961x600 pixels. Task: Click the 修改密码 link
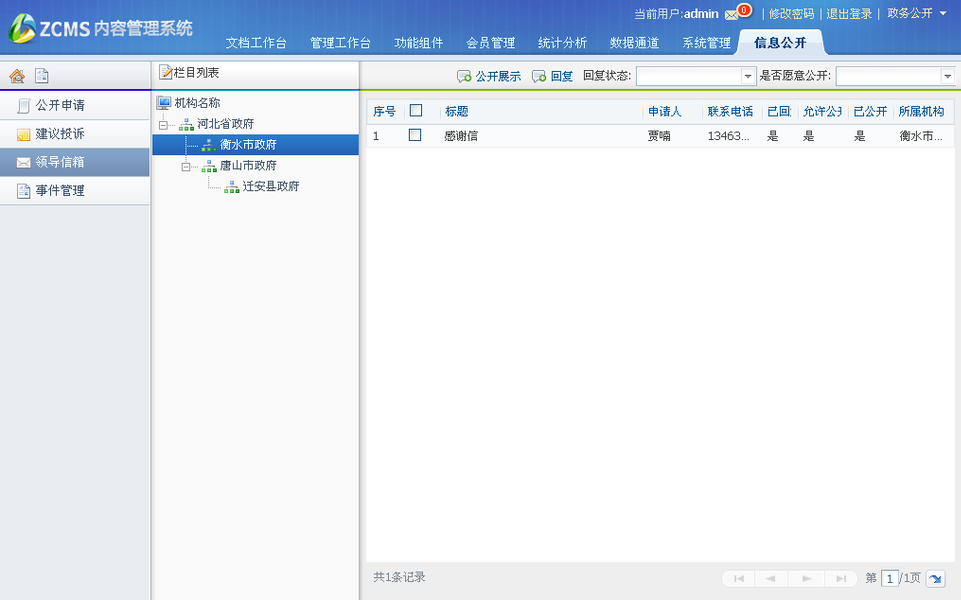pyautogui.click(x=789, y=13)
